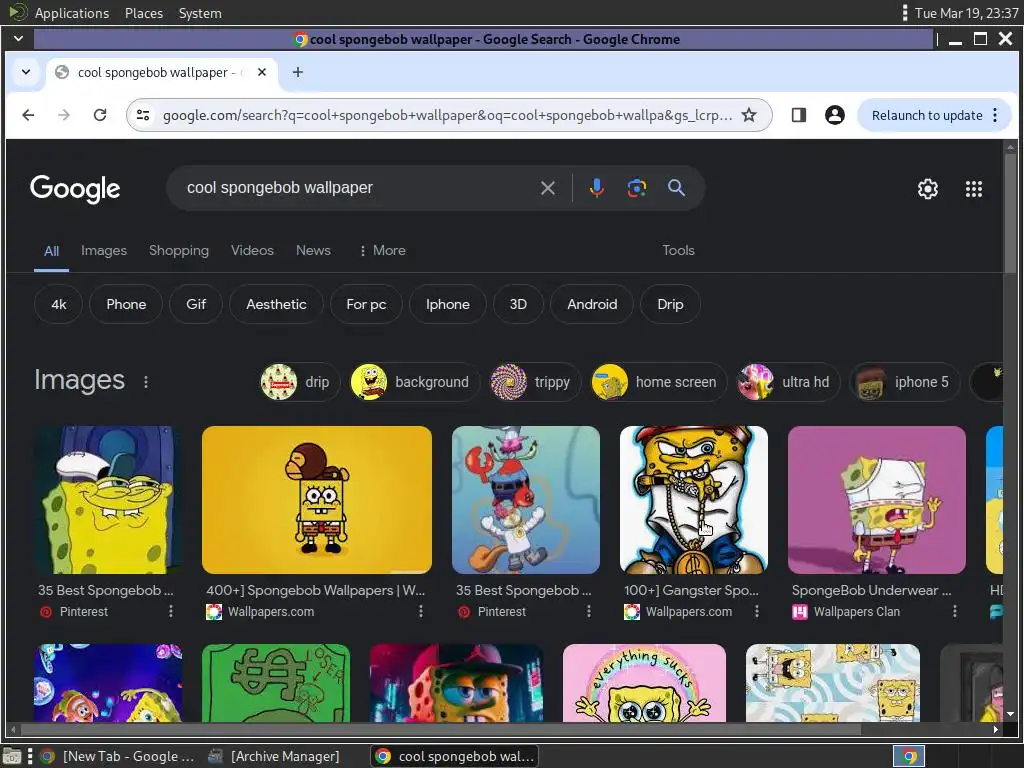This screenshot has height=768, width=1024.
Task: Click the address bar URL
Action: [x=447, y=115]
